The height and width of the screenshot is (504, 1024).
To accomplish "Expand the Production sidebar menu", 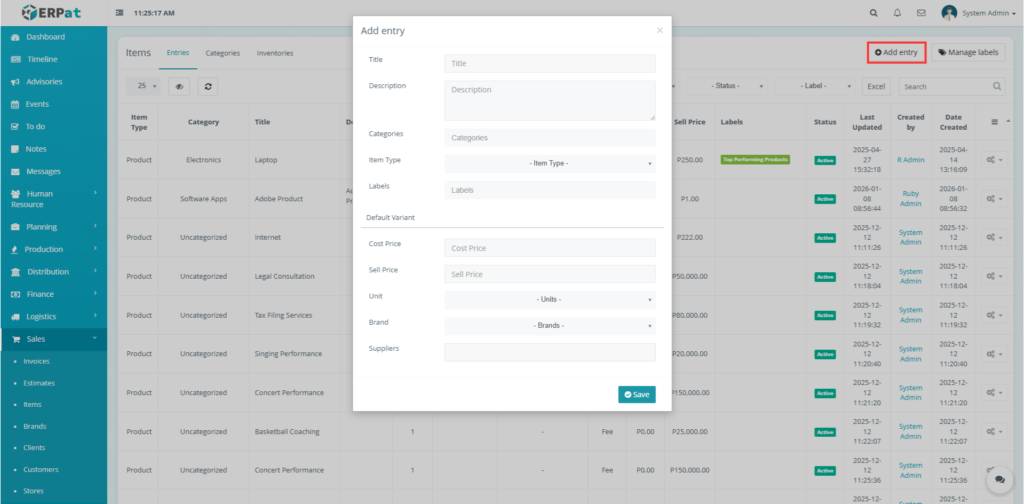I will tap(54, 249).
